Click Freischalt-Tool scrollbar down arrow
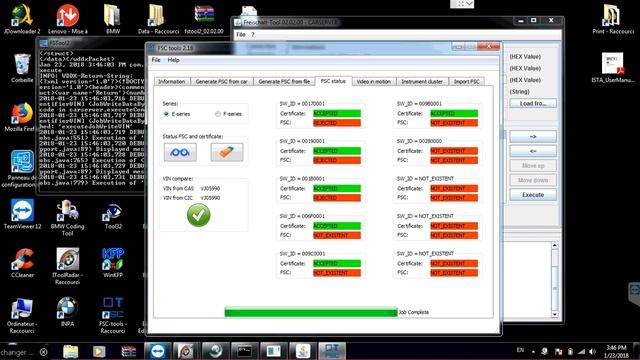Viewport: 640px width, 360px height. pos(554,314)
